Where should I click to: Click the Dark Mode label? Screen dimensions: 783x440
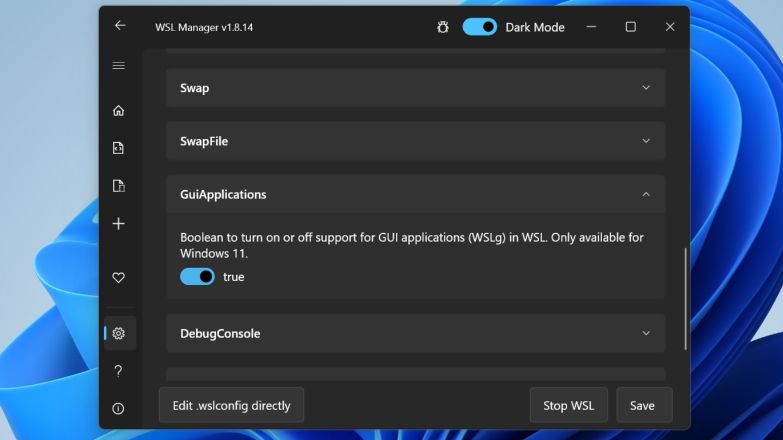(x=535, y=27)
